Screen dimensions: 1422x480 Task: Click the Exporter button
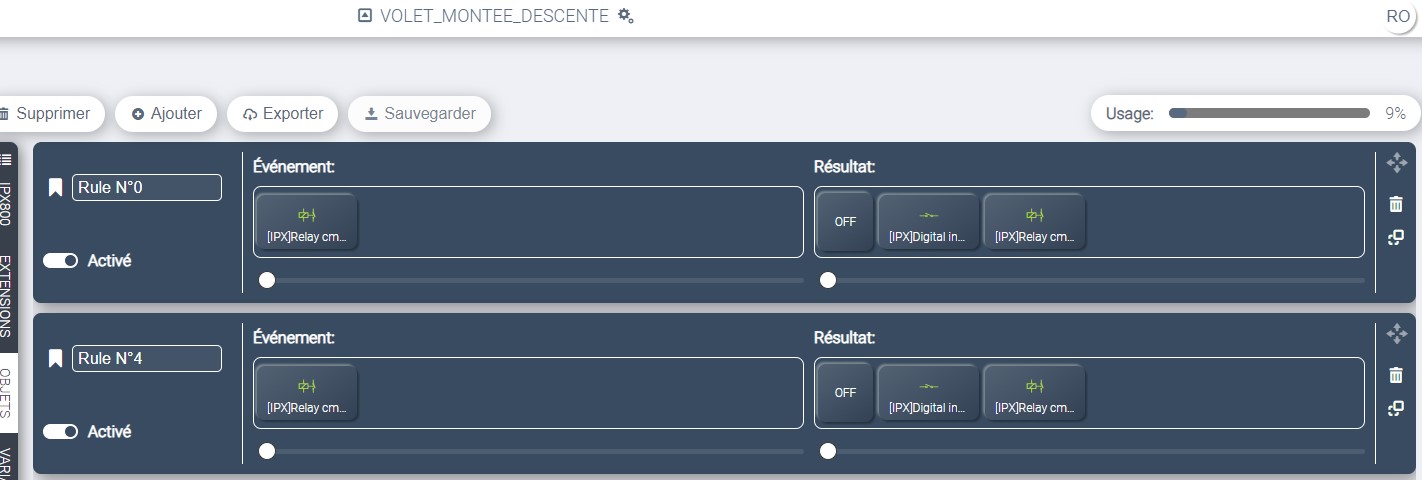pos(283,114)
